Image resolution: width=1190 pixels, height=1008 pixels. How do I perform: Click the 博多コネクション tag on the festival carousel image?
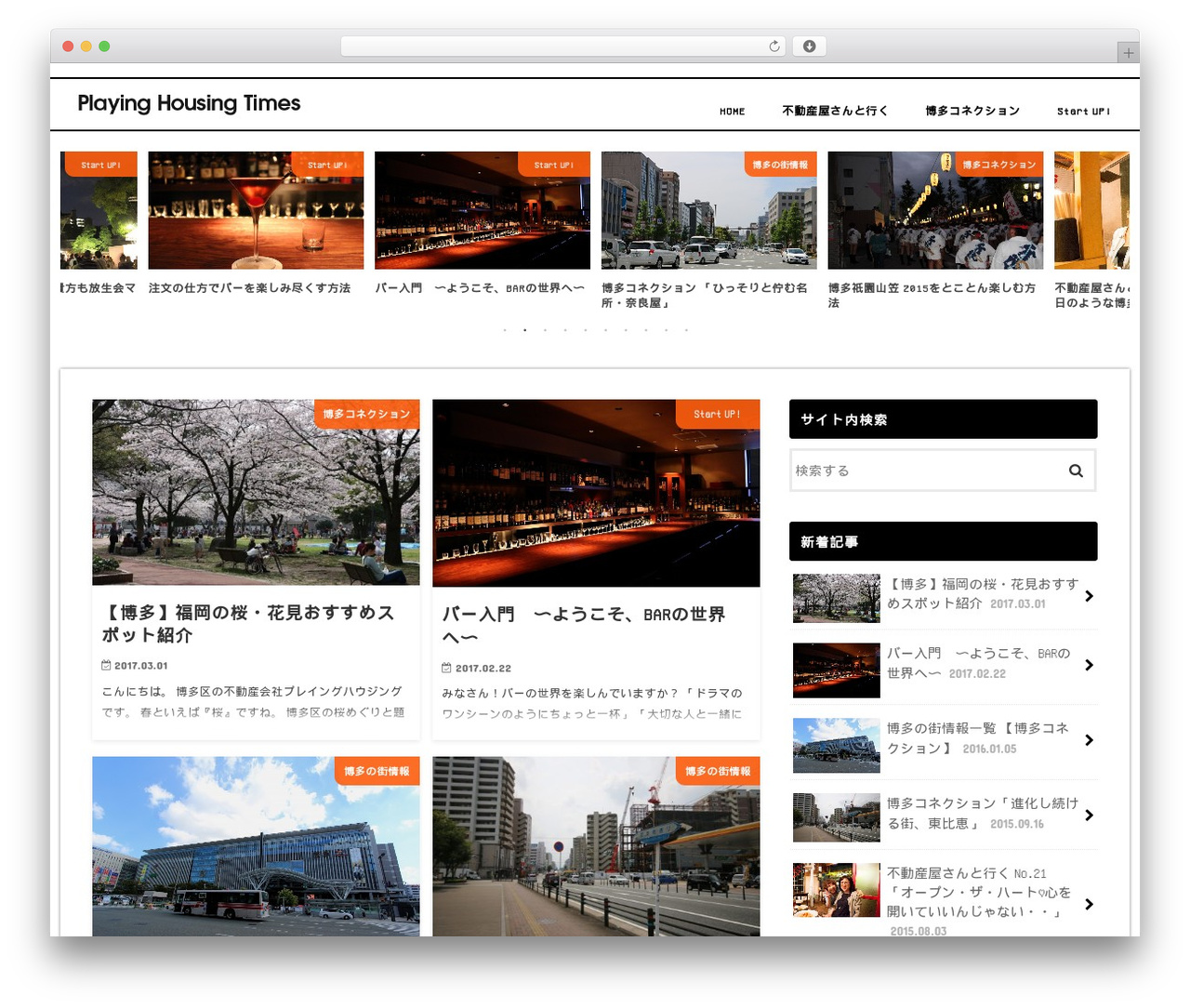999,165
